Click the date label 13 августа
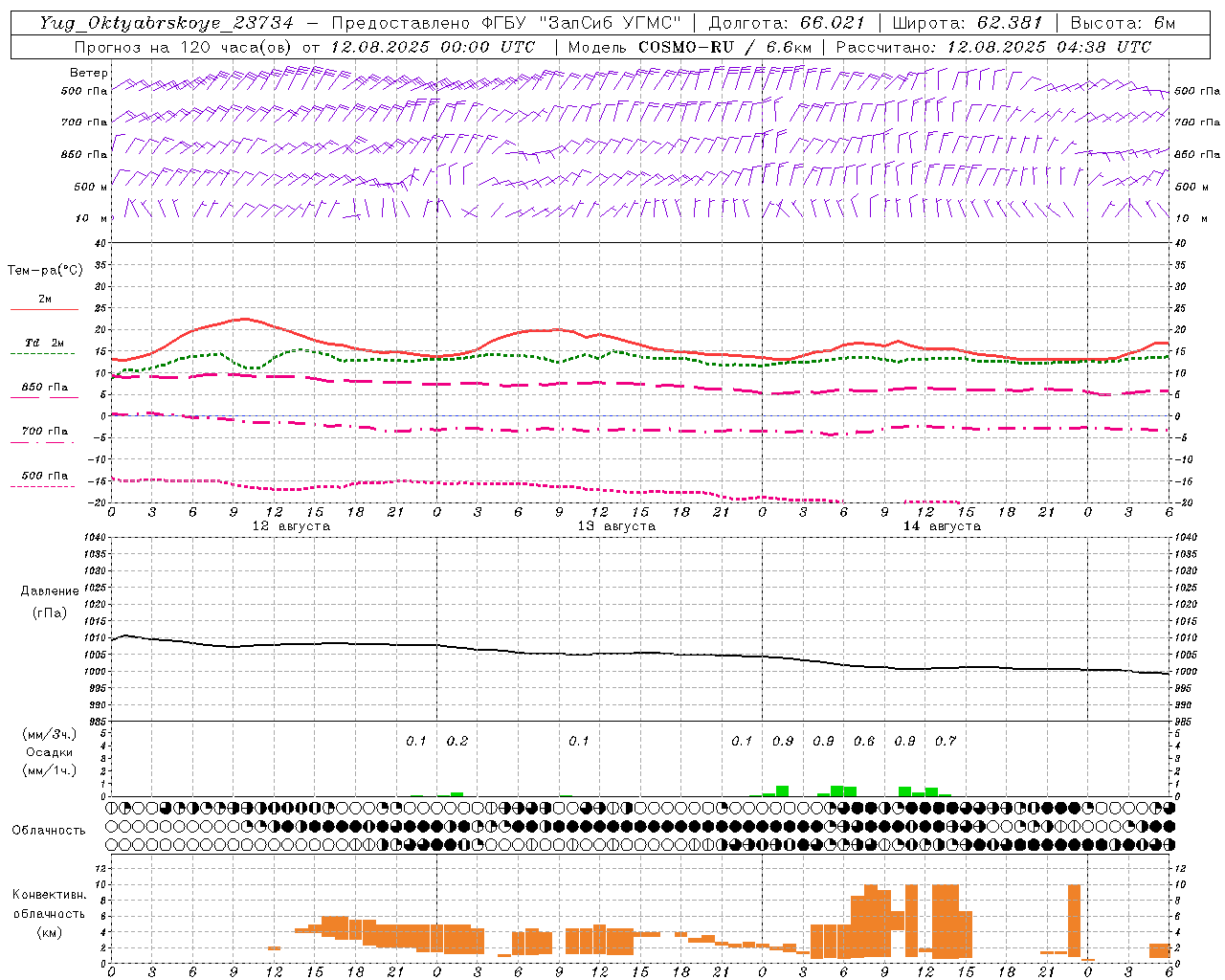This screenshot has width=1225, height=980. [x=616, y=526]
